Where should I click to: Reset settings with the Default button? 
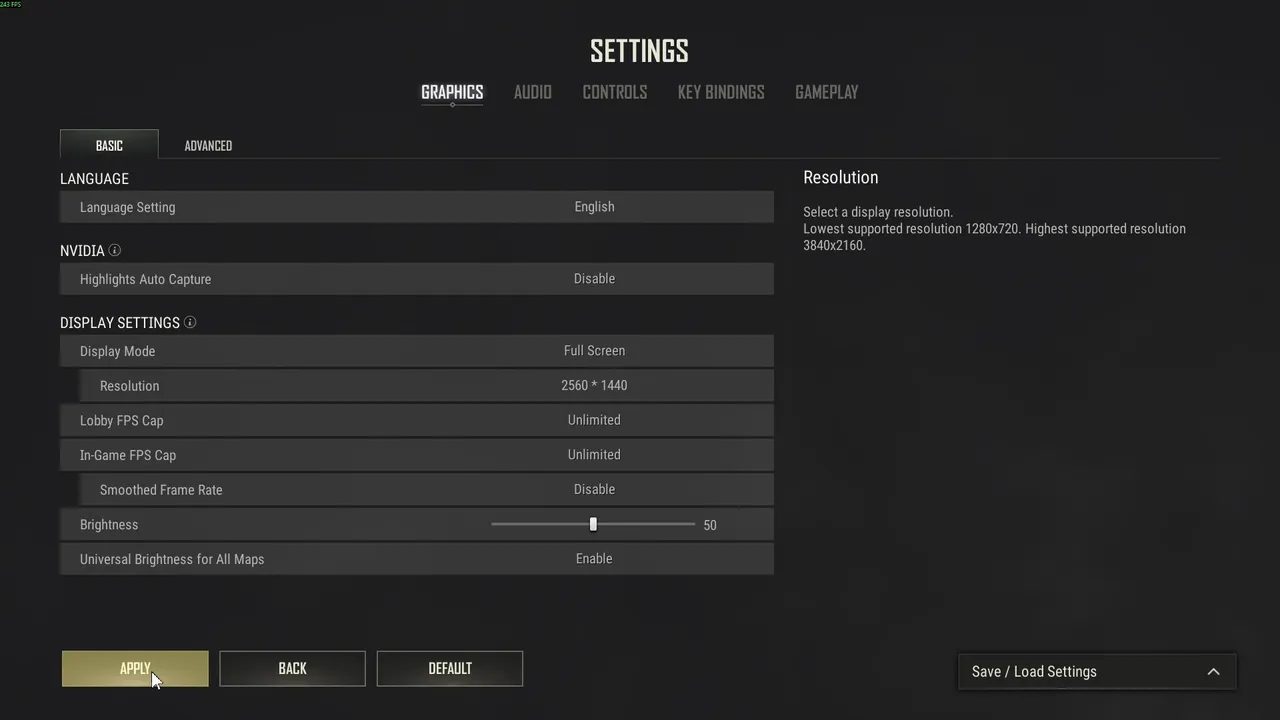(449, 669)
